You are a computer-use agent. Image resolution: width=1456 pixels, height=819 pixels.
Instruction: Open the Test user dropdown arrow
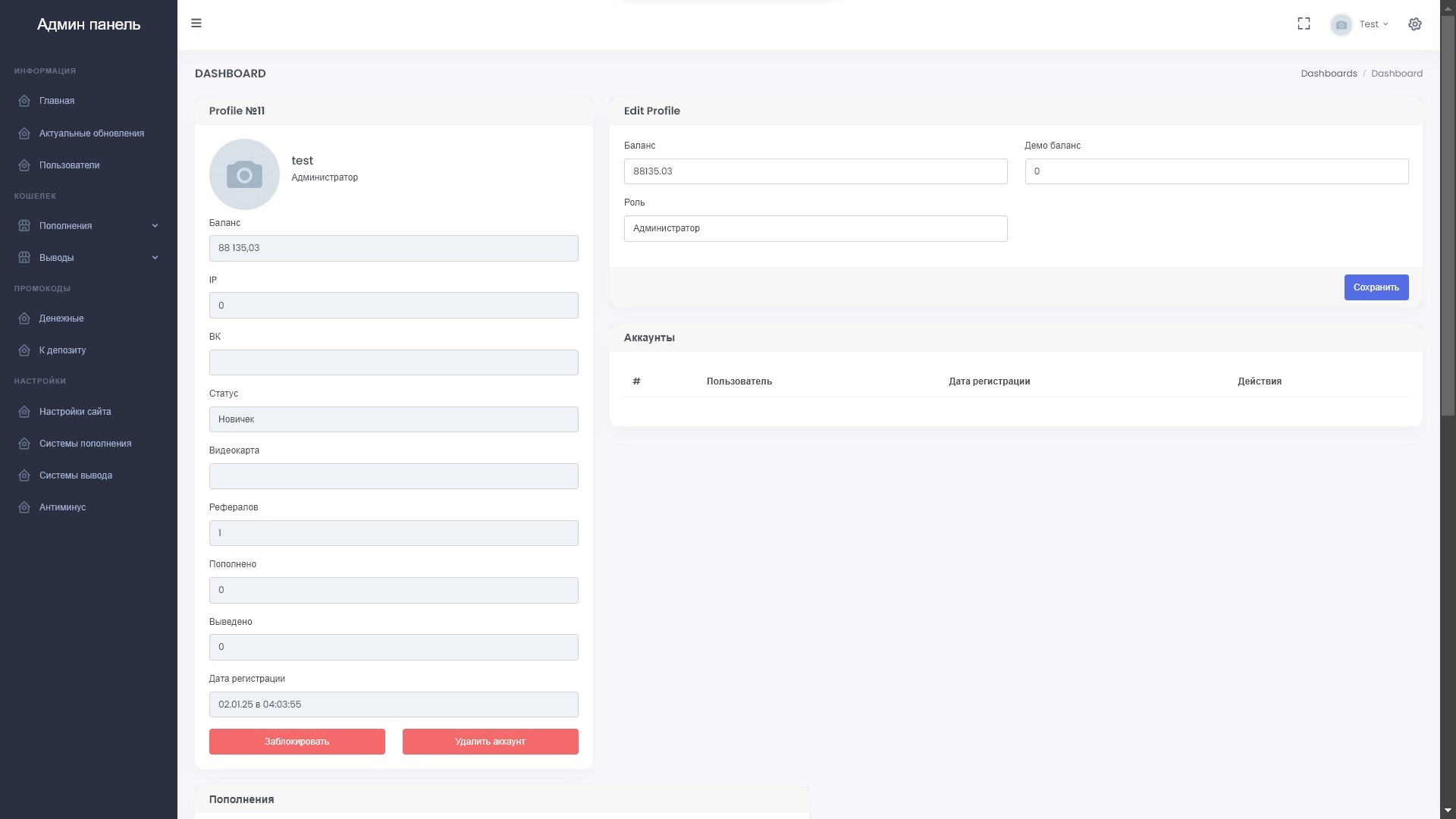1385,24
